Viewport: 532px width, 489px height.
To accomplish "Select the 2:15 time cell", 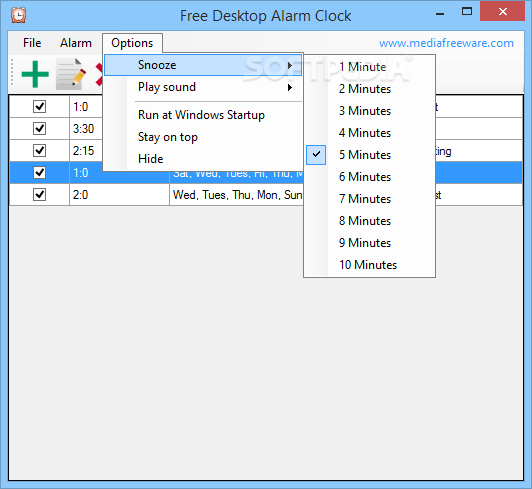I will click(87, 150).
